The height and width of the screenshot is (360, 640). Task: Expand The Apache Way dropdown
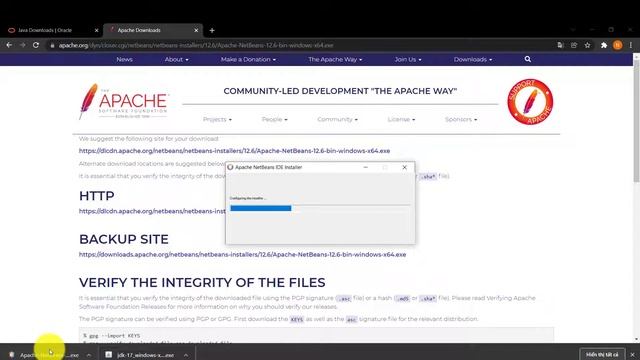coord(335,59)
